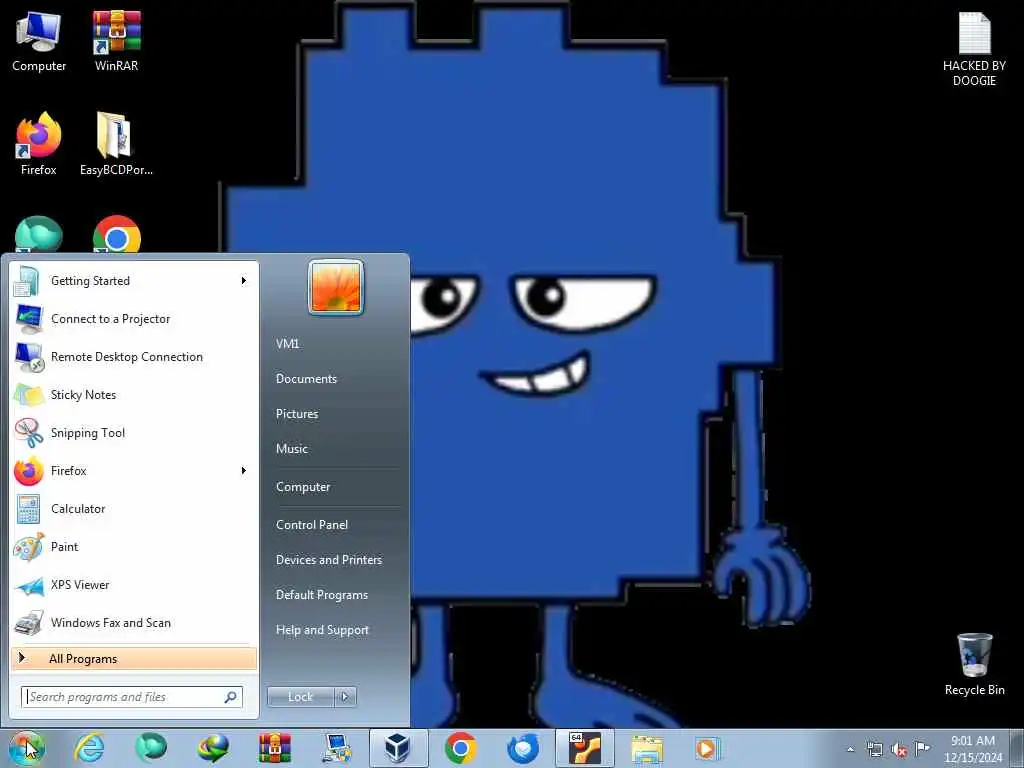Screen dimensions: 1024x768
Task: Click the network tray icon
Action: 874,749
